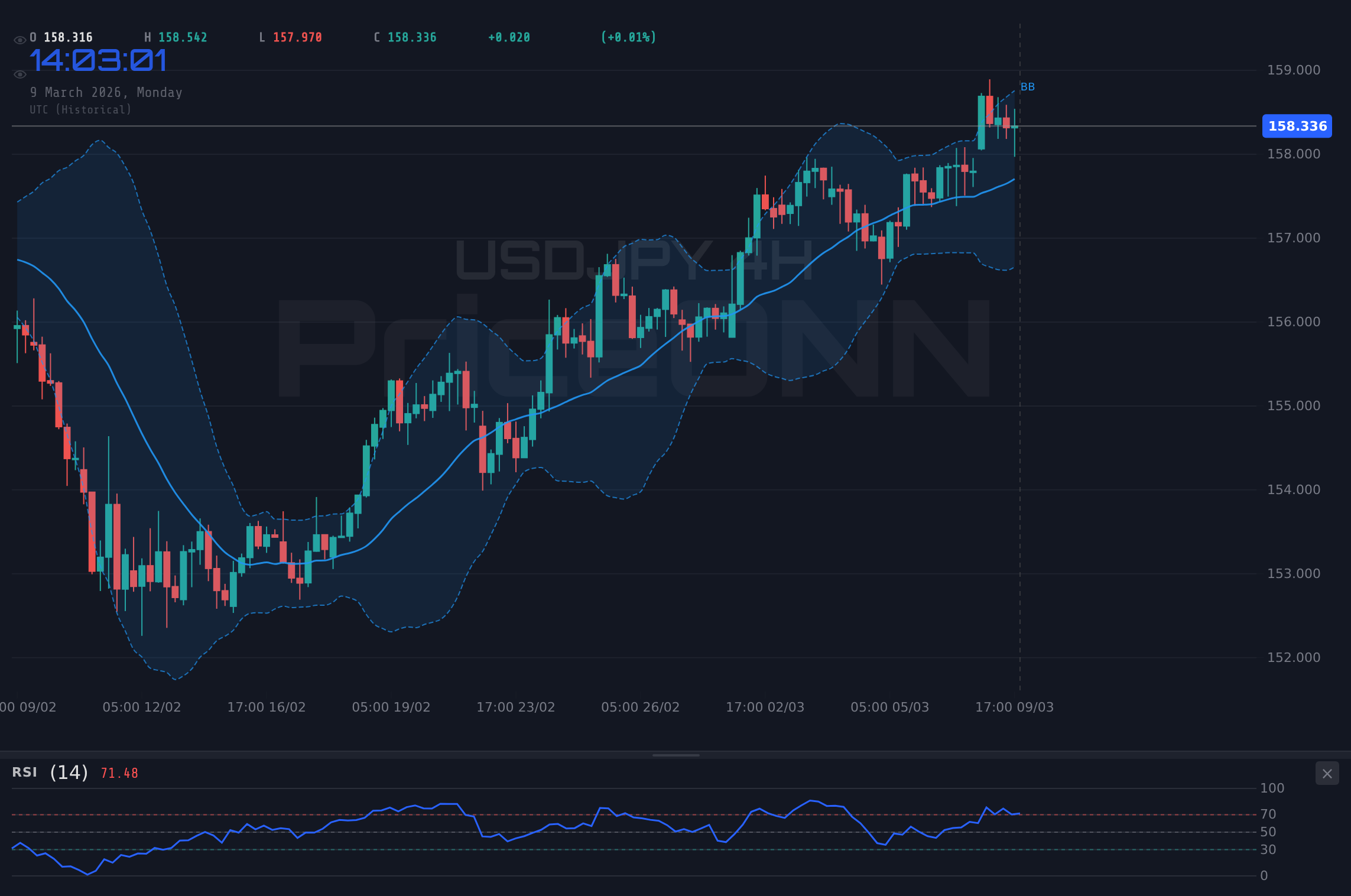
Task: Click the RSI value 71.48
Action: coord(119,773)
